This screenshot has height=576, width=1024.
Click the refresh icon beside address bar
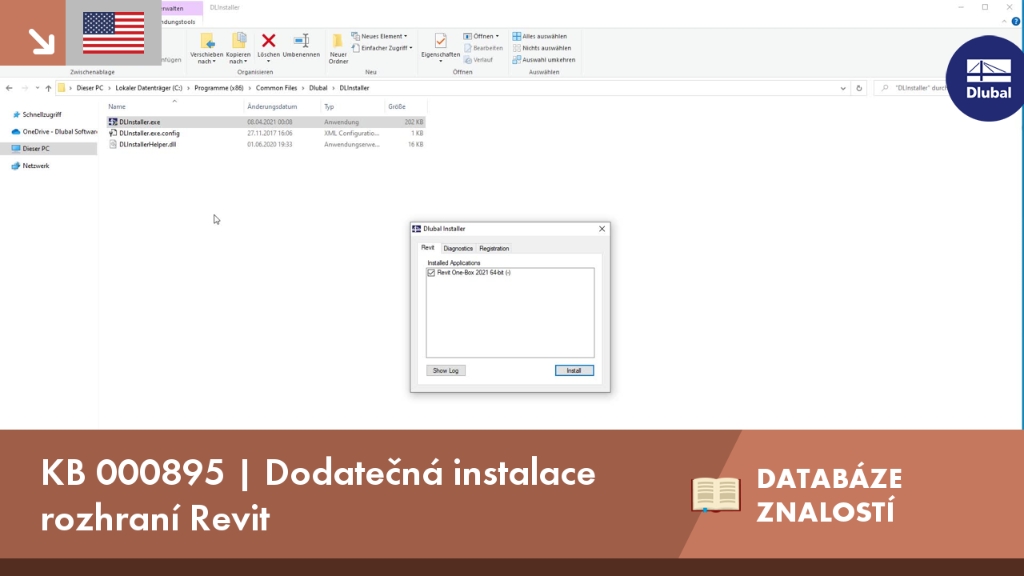tap(859, 88)
